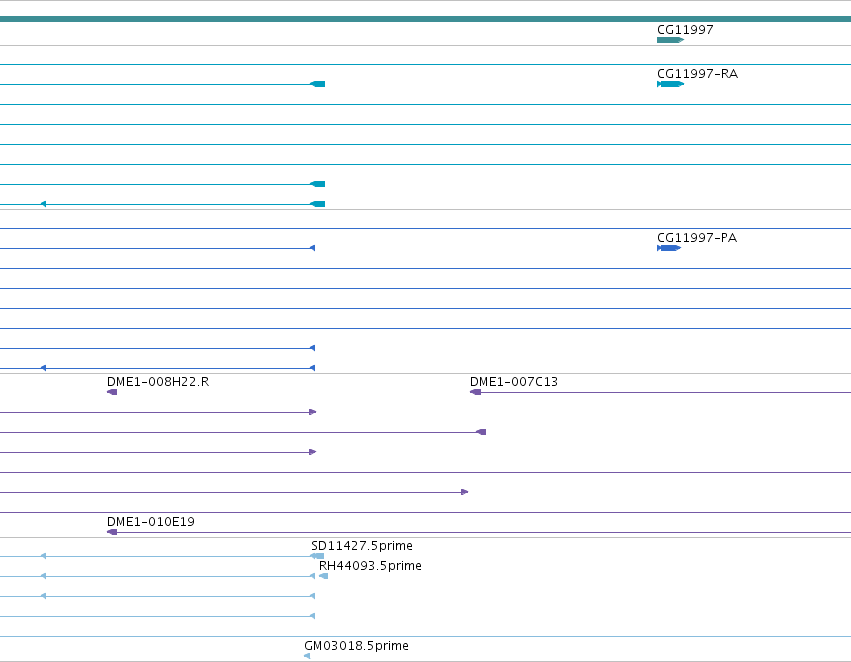Click the CG11997-PA label text
Image resolution: width=851 pixels, height=662 pixels.
click(697, 238)
